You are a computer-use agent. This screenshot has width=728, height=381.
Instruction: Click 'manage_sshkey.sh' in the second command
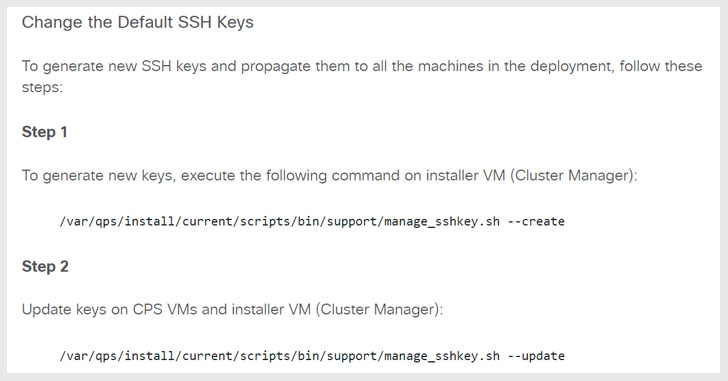[x=442, y=356]
